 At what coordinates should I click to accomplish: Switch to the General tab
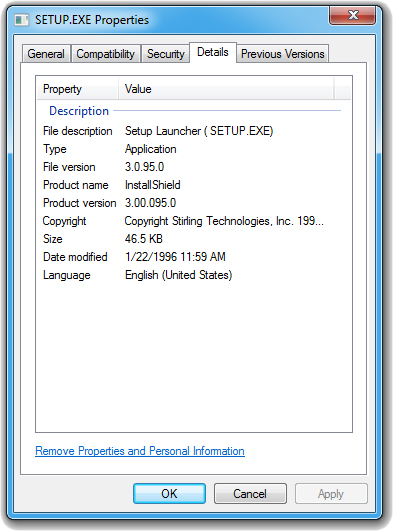pos(46,54)
